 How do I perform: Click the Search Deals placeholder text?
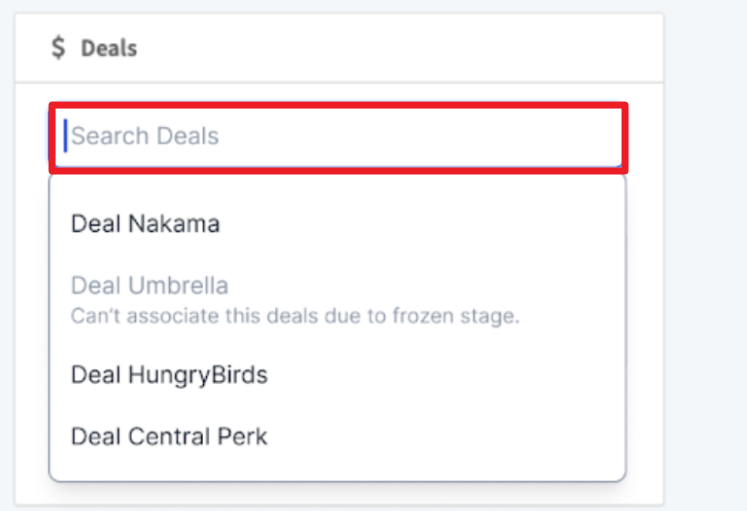click(x=145, y=136)
